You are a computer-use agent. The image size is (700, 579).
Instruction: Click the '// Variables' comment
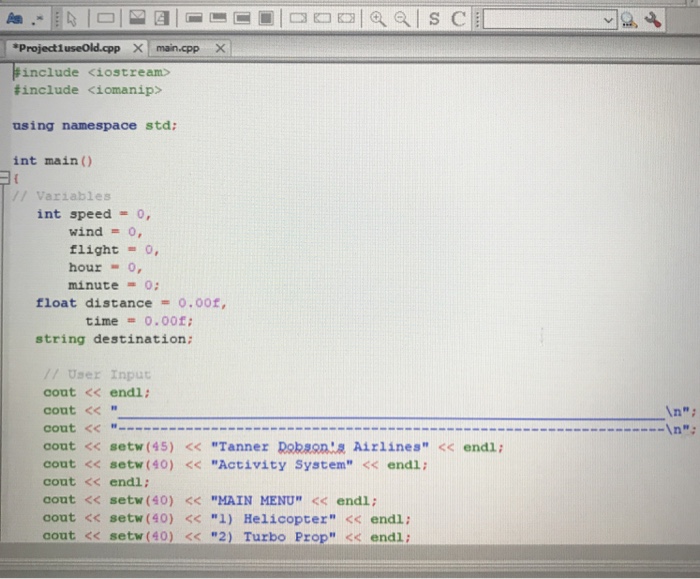coord(61,196)
